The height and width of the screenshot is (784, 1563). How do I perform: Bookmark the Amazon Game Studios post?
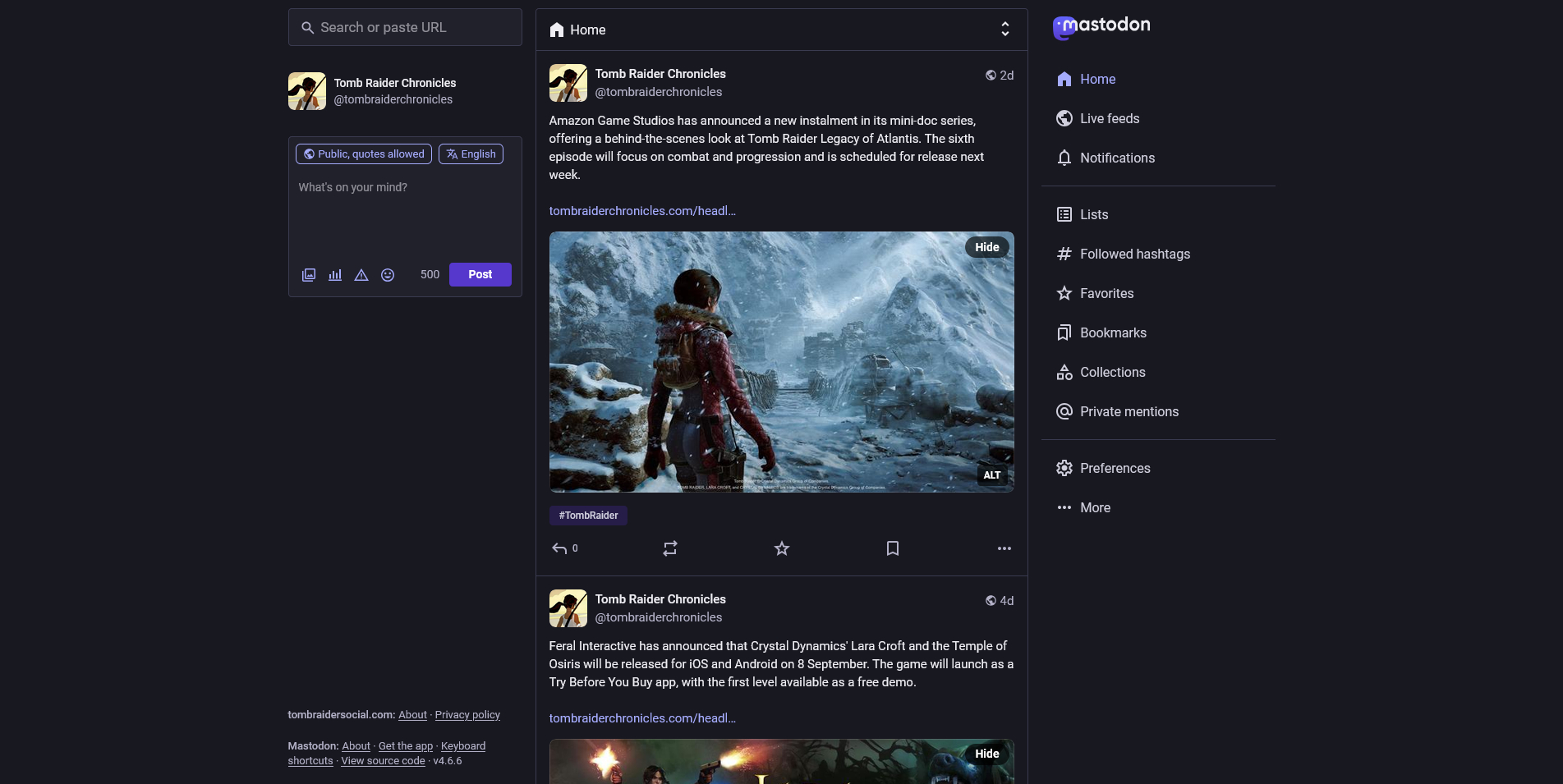[x=893, y=548]
